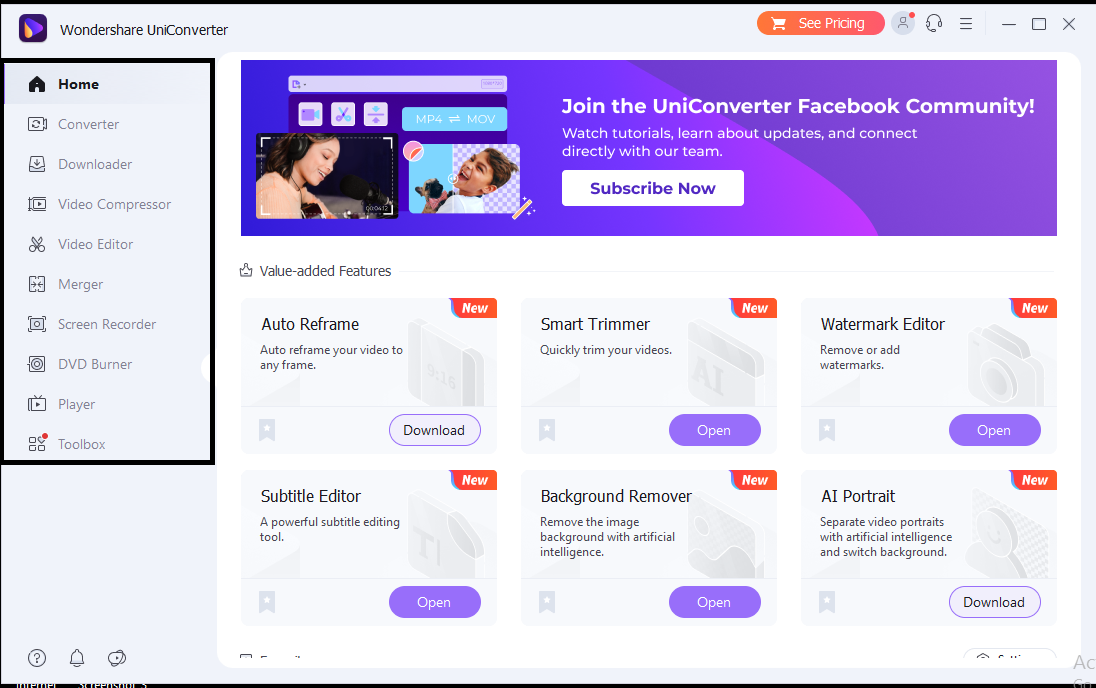Open the hamburger menu icon

[x=966, y=24]
